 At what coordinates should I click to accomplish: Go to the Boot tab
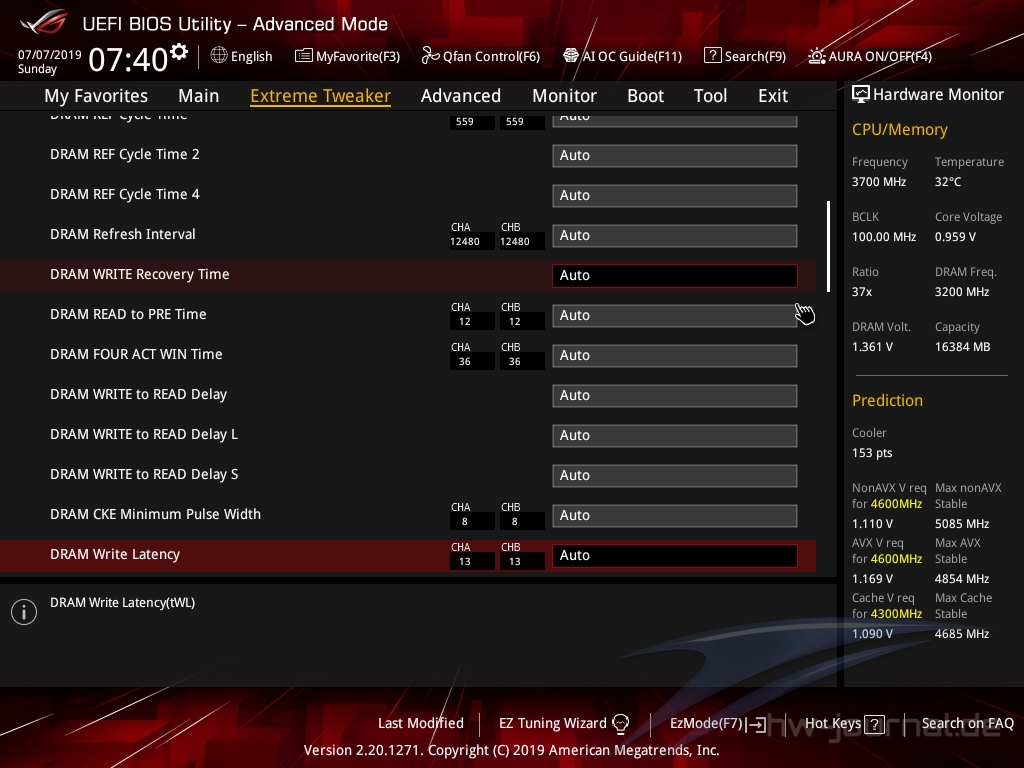click(645, 96)
